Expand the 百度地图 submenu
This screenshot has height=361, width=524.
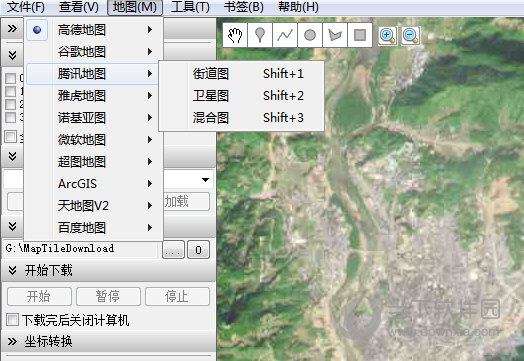pos(94,228)
